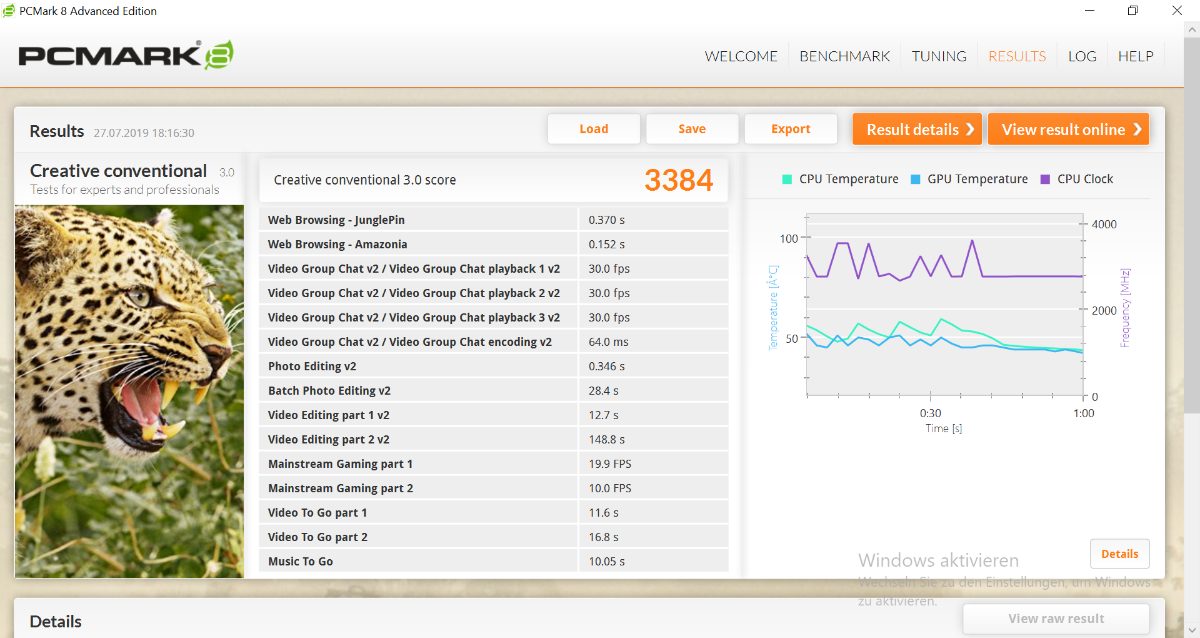This screenshot has height=638, width=1200.
Task: Switch to the BENCHMARK tab
Action: point(844,56)
